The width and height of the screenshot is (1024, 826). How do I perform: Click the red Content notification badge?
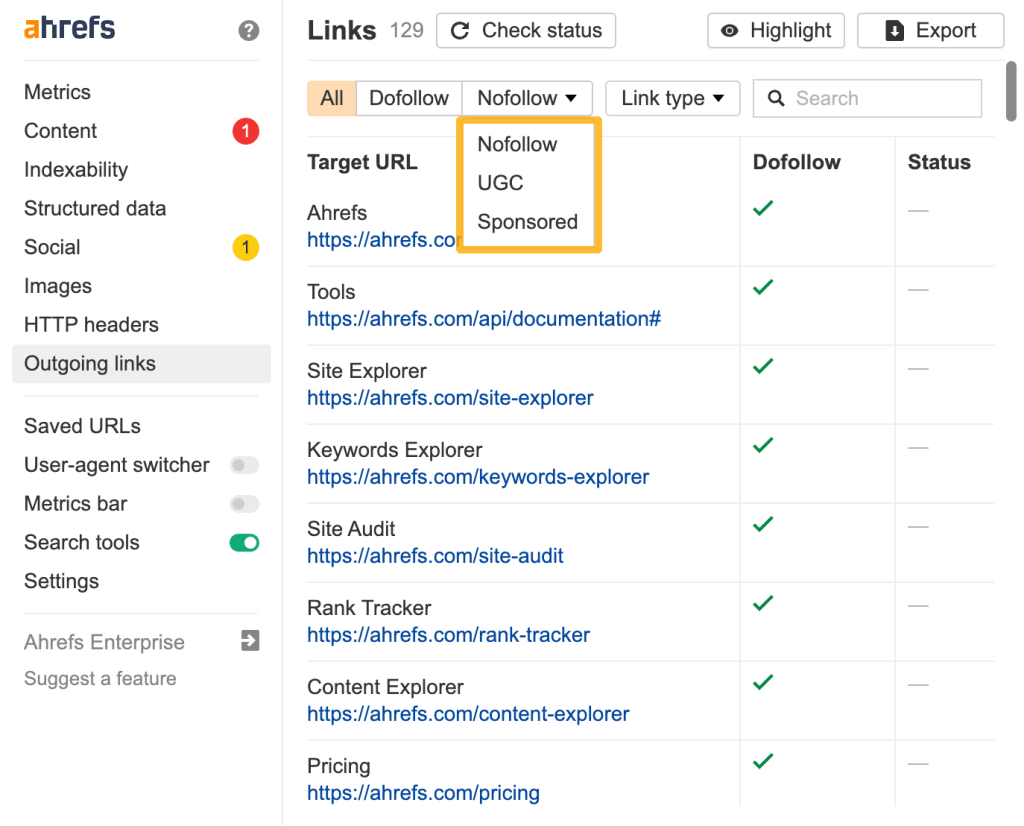[x=245, y=131]
